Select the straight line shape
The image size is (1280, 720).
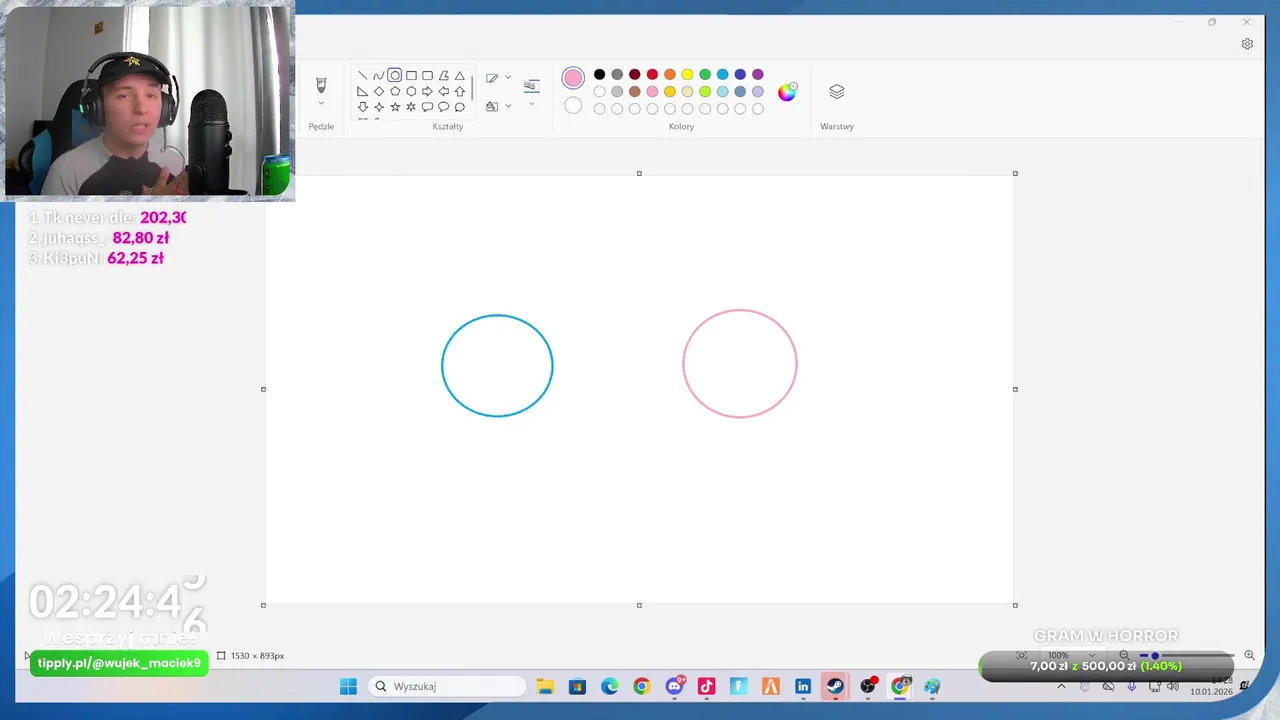(362, 75)
